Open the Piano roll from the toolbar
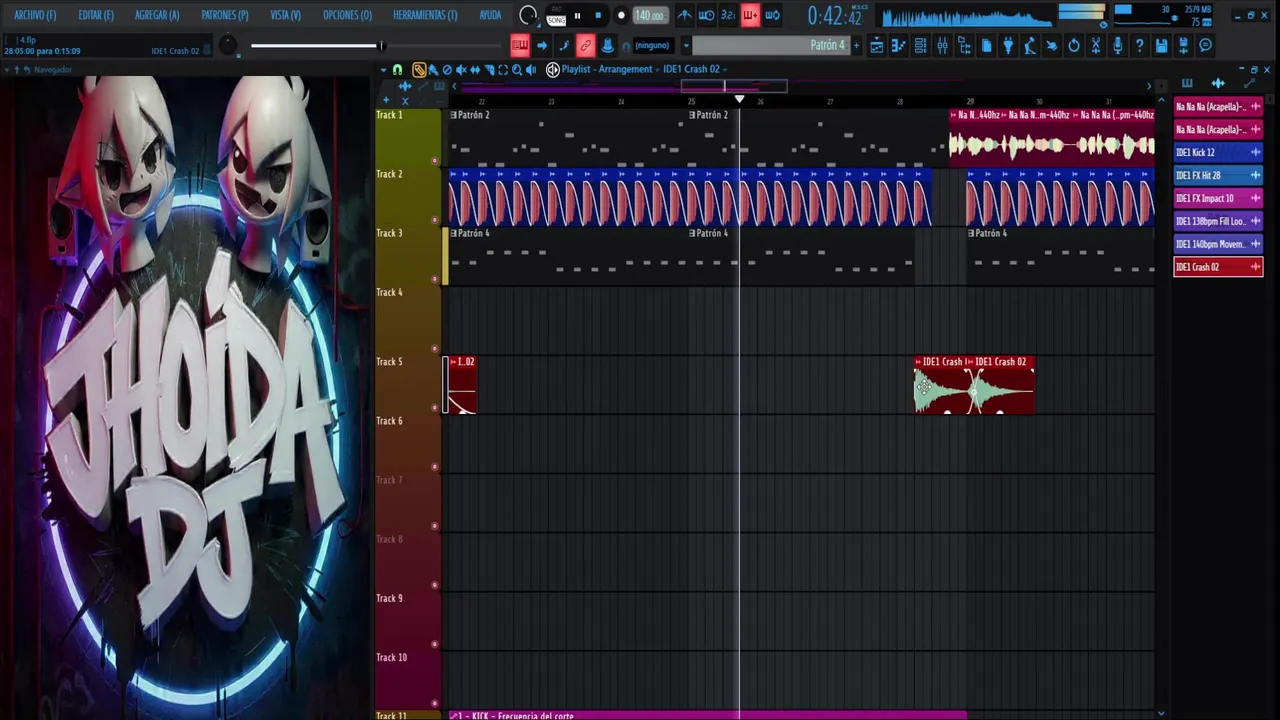This screenshot has width=1280, height=720. tap(898, 45)
